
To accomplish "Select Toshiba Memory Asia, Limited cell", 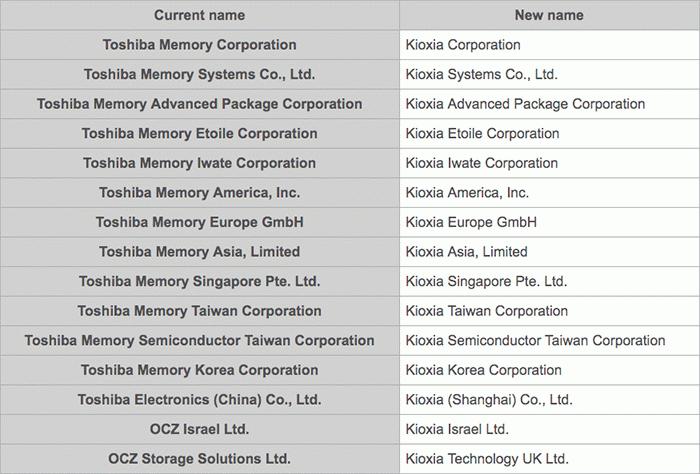I will [199, 252].
